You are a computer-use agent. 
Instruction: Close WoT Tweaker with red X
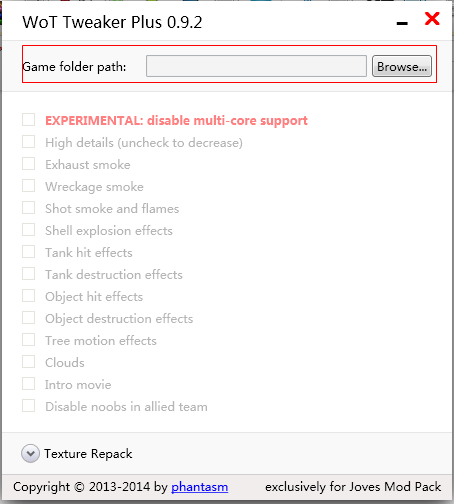[432, 19]
